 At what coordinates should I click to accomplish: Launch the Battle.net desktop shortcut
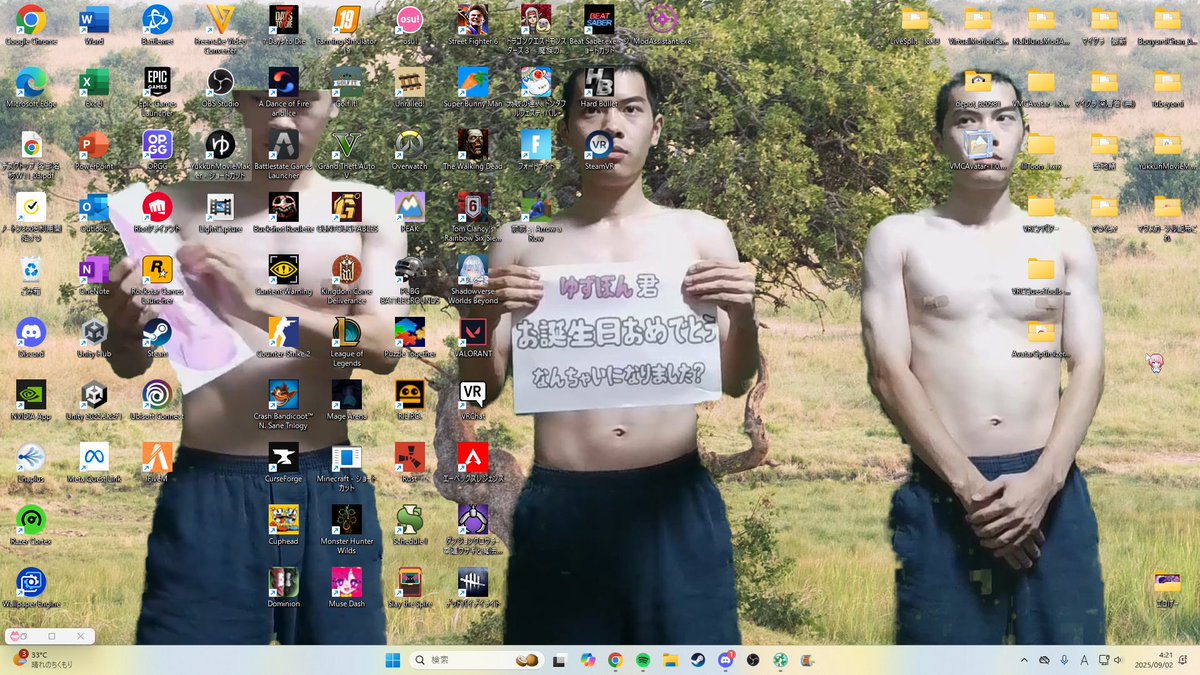pos(157,26)
